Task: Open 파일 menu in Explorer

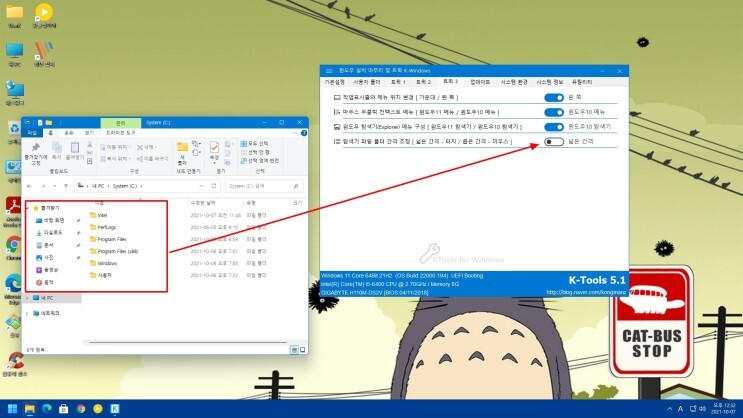Action: pyautogui.click(x=32, y=133)
